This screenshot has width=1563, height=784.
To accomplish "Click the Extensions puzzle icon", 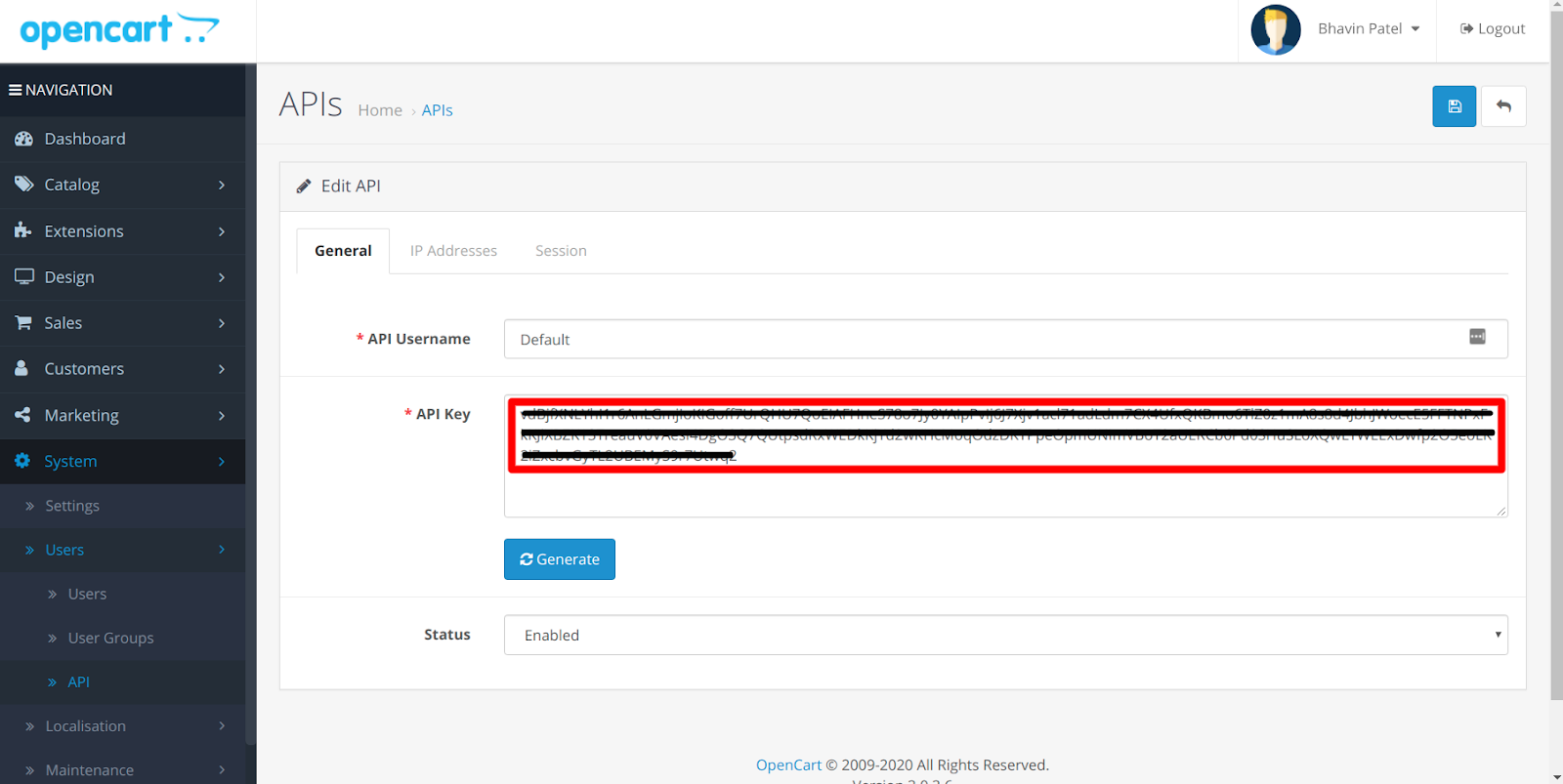I will (x=23, y=230).
